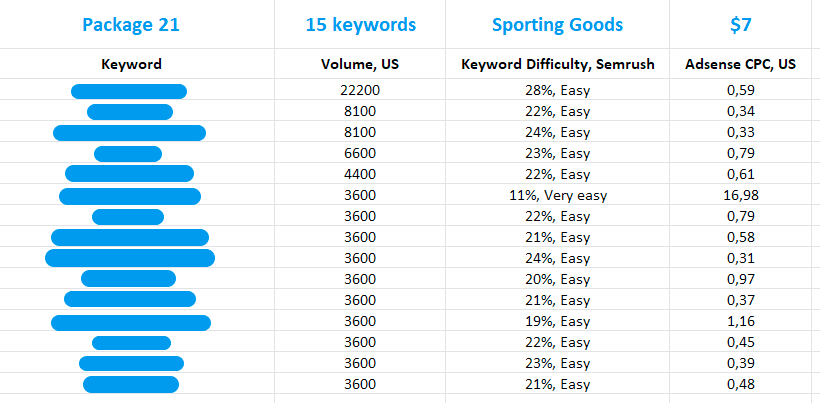Click the 1,16 CPC value cell
Viewport: 820px width, 403px height.
click(741, 322)
